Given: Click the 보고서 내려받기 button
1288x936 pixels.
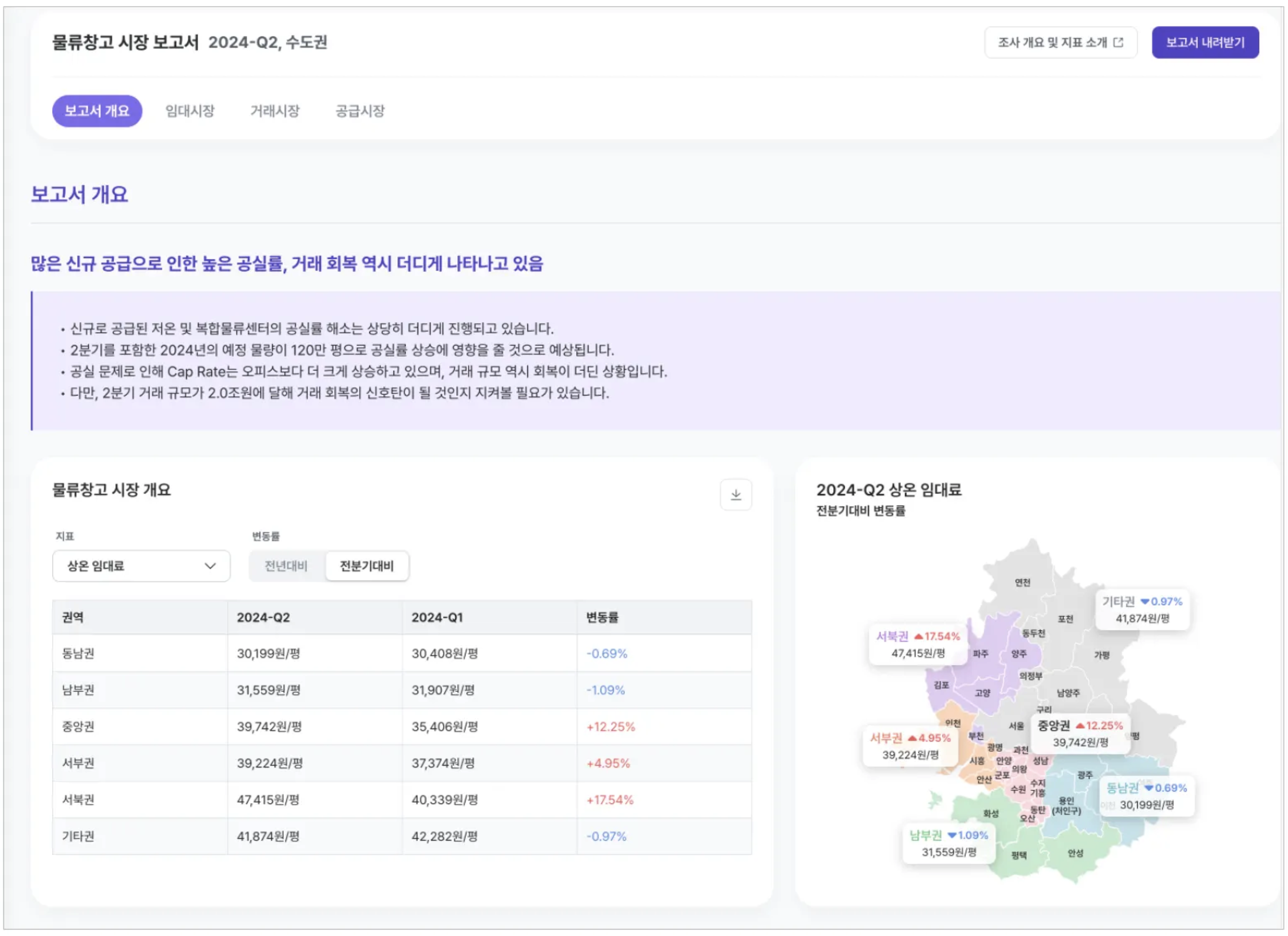Looking at the screenshot, I should click(1204, 43).
